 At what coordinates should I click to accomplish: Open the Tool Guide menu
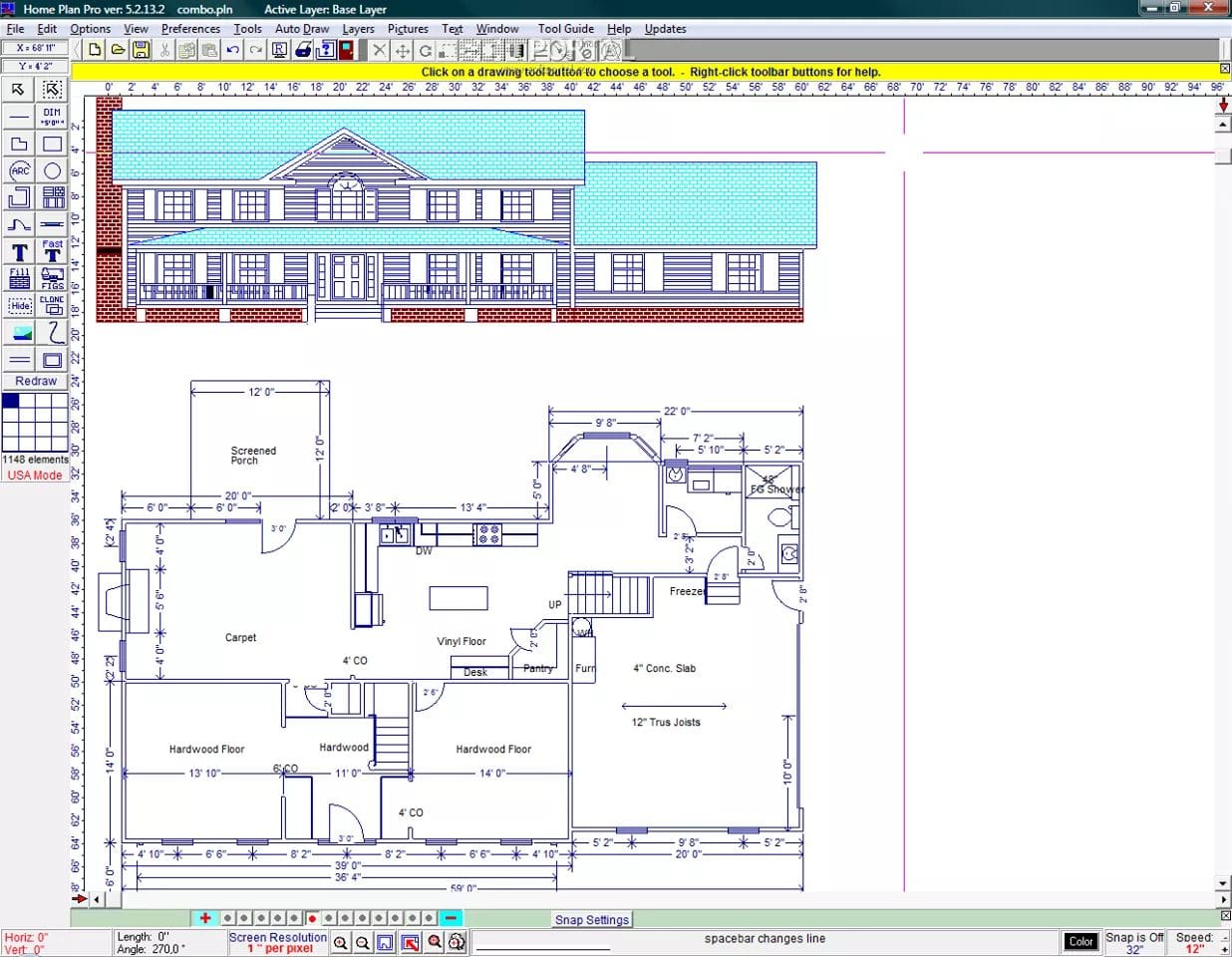point(565,29)
